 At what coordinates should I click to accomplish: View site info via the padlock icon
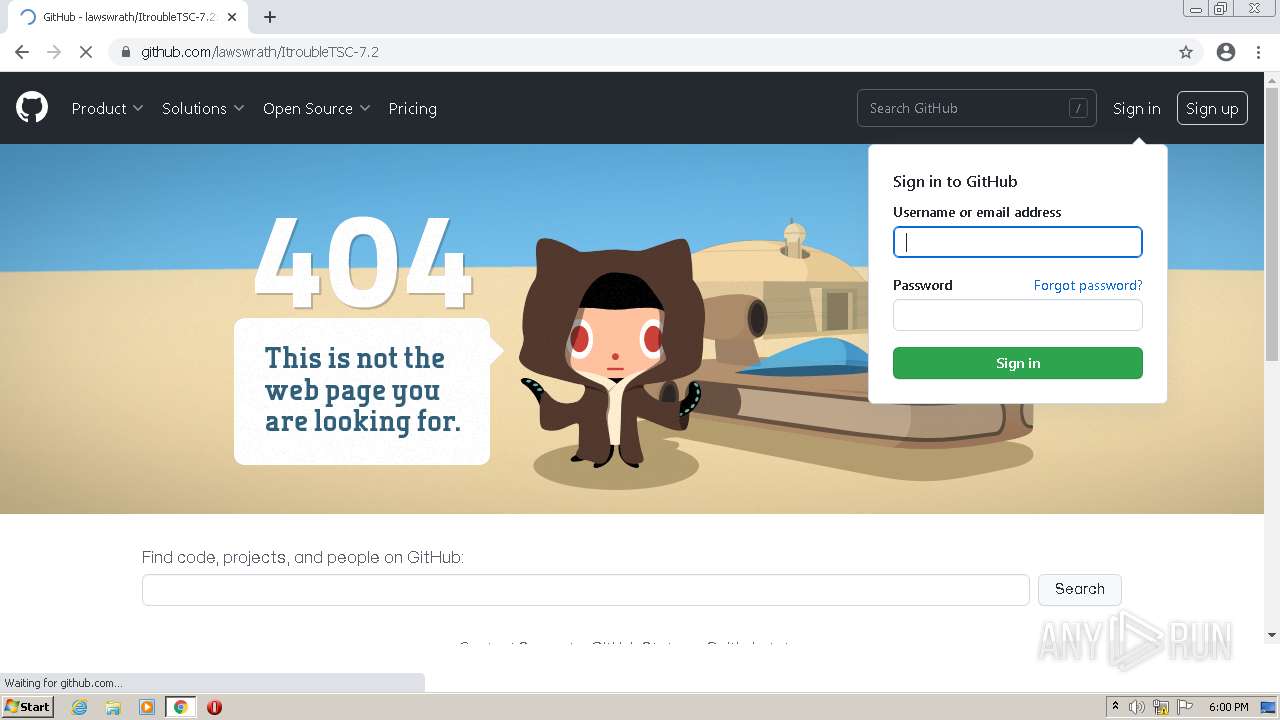click(126, 52)
